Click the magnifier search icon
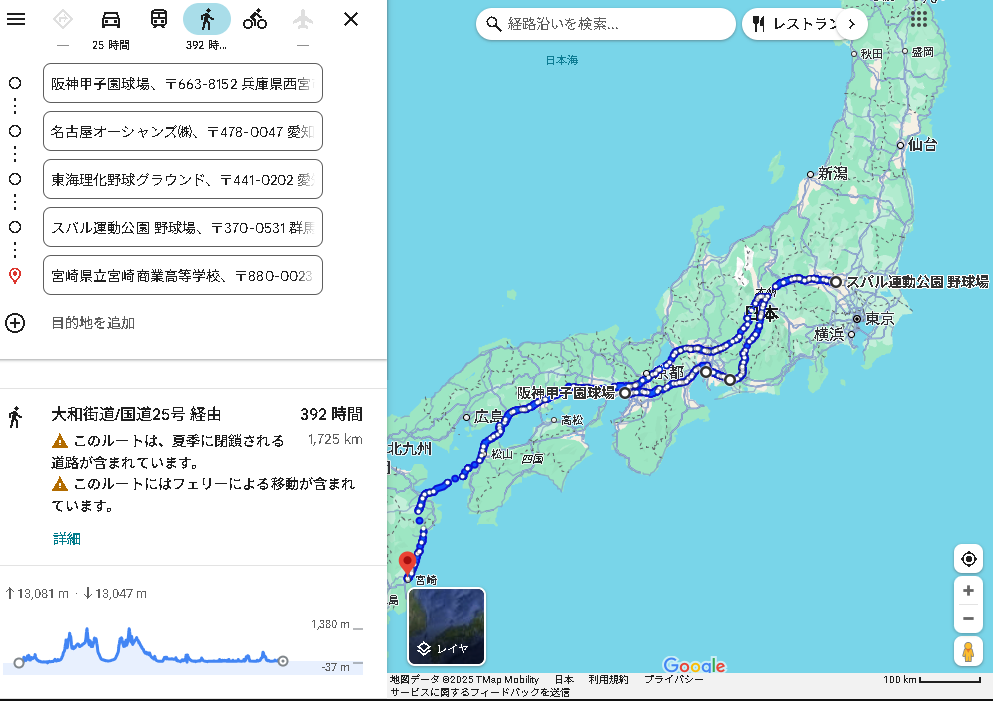This screenshot has height=701, width=993. coord(493,24)
